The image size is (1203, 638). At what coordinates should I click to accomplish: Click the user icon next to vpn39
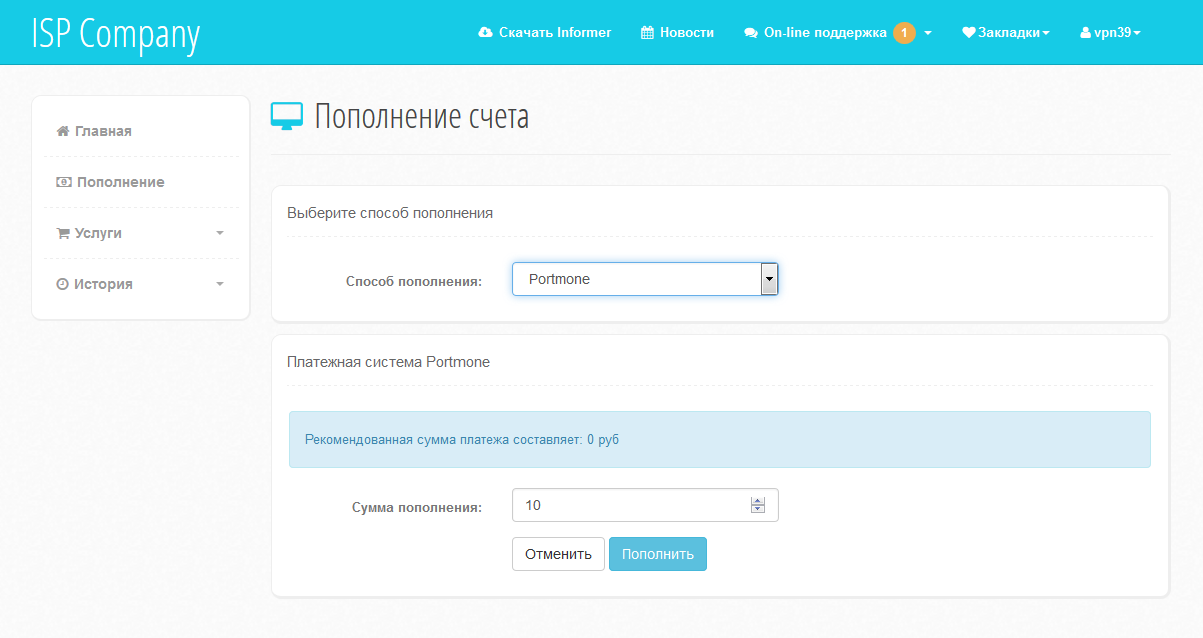click(x=1085, y=33)
